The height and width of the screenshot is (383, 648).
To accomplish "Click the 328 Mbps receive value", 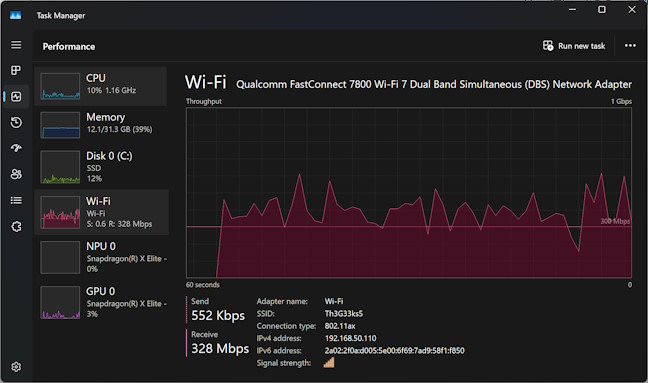I will pyautogui.click(x=220, y=348).
